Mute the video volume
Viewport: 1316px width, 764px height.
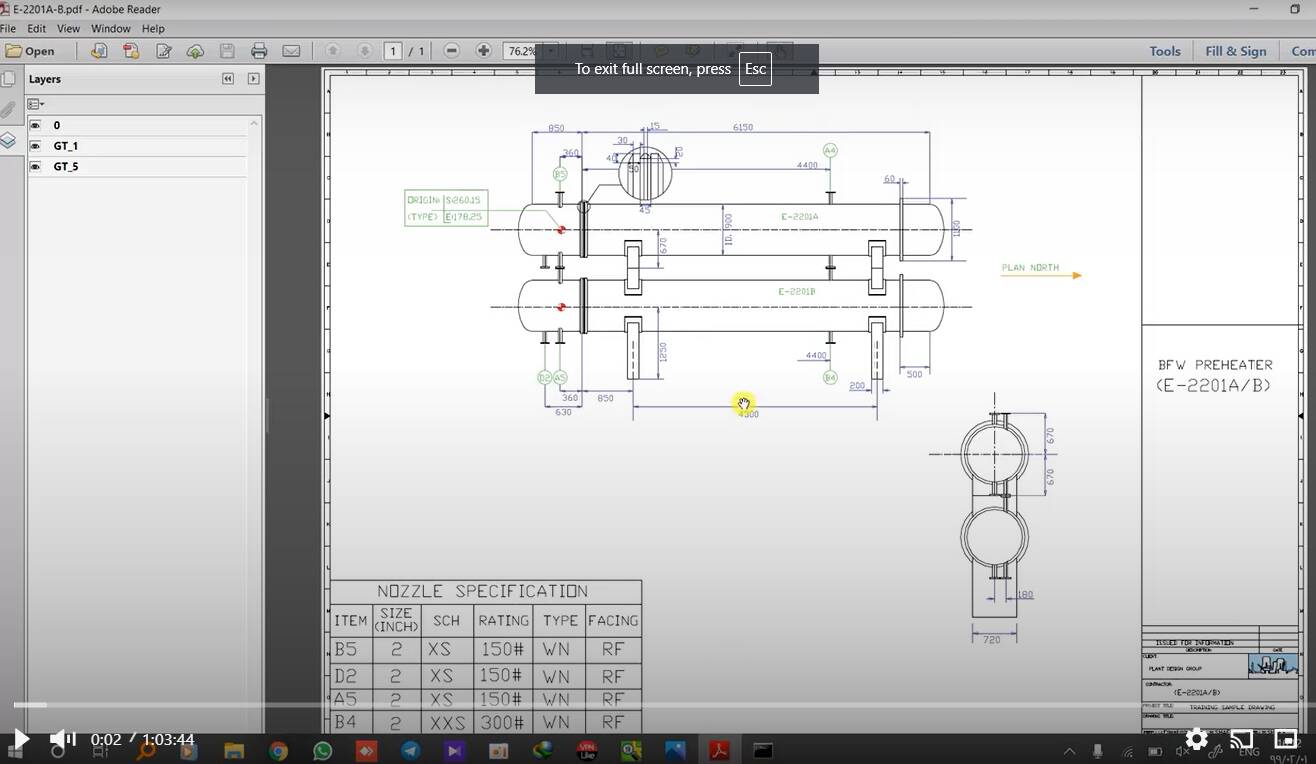pos(63,740)
